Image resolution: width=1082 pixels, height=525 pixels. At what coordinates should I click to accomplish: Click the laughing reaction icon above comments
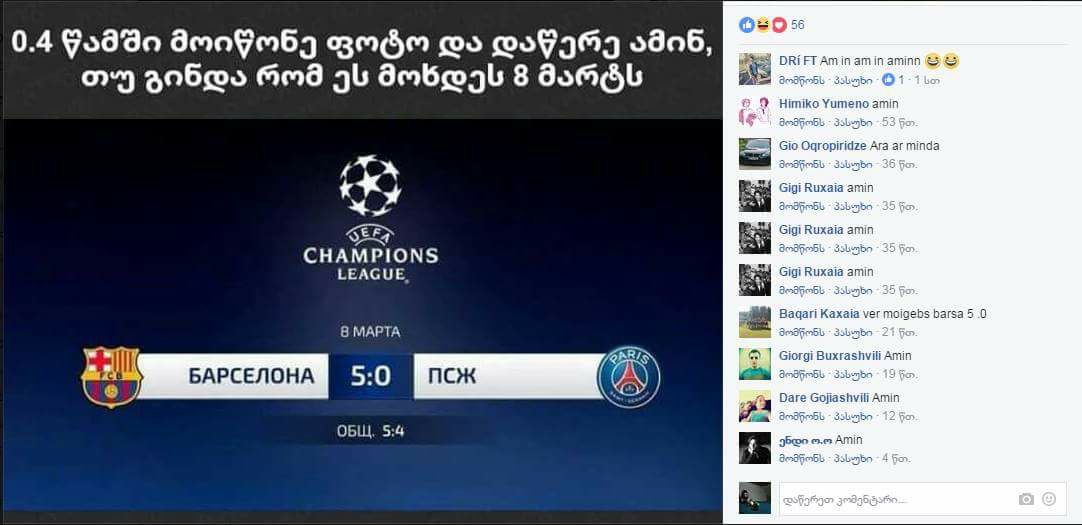(x=763, y=25)
